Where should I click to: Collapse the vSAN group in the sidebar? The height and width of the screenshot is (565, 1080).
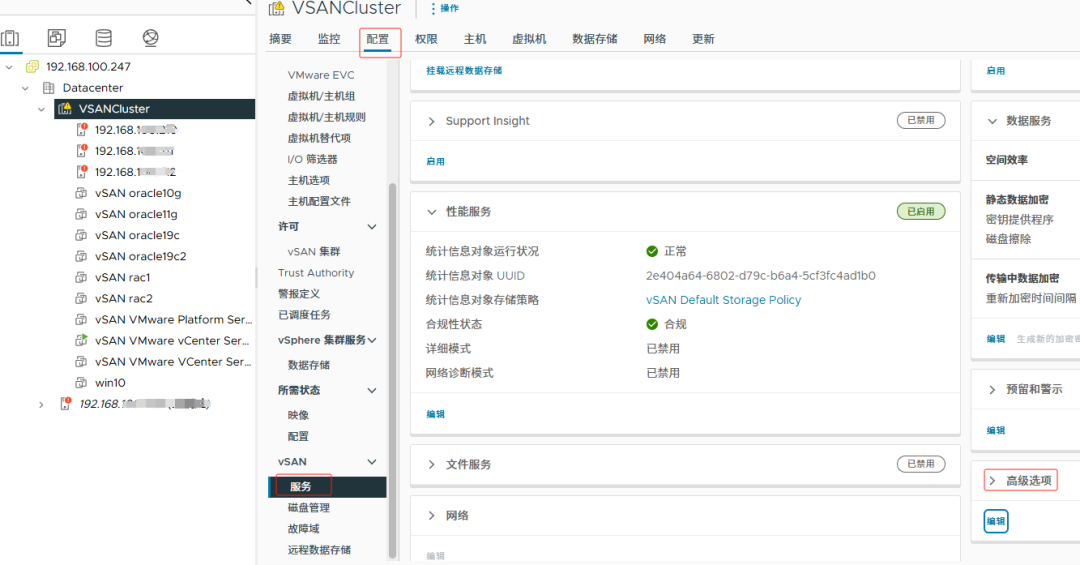(372, 462)
